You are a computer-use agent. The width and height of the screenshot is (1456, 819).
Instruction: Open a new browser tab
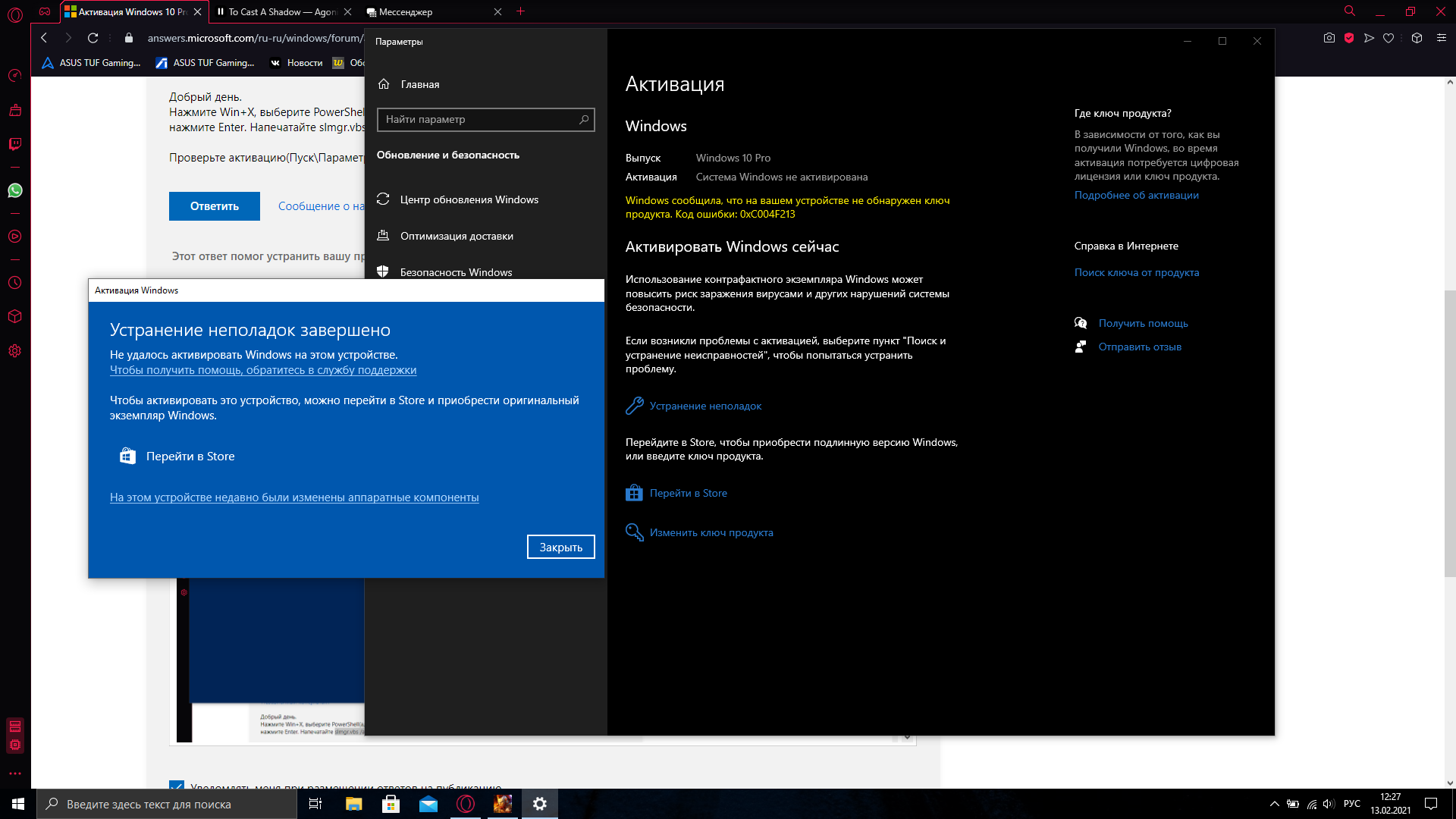point(520,11)
